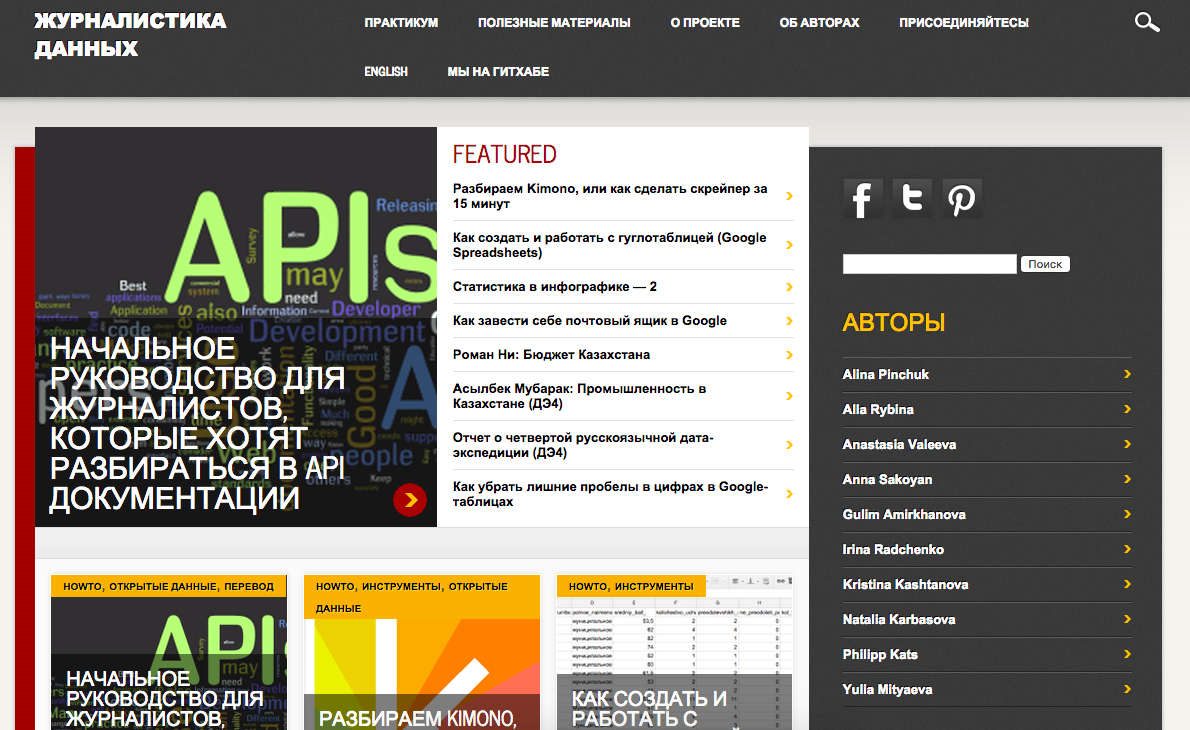The height and width of the screenshot is (730, 1190).
Task: Click the arrow next to Yulia Mityaeva
Action: (1127, 689)
